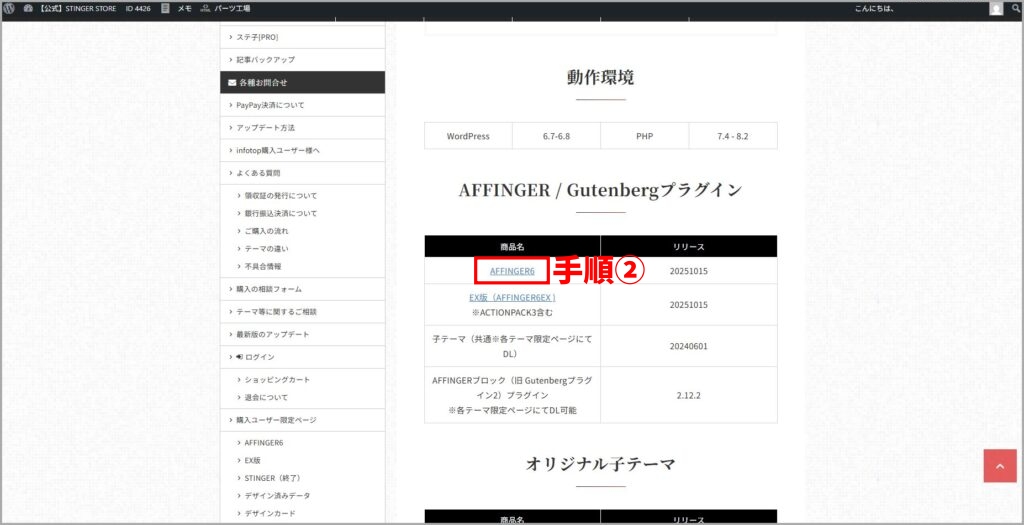Expand the よくある質問 sidebar item
The image size is (1024, 525).
258,173
